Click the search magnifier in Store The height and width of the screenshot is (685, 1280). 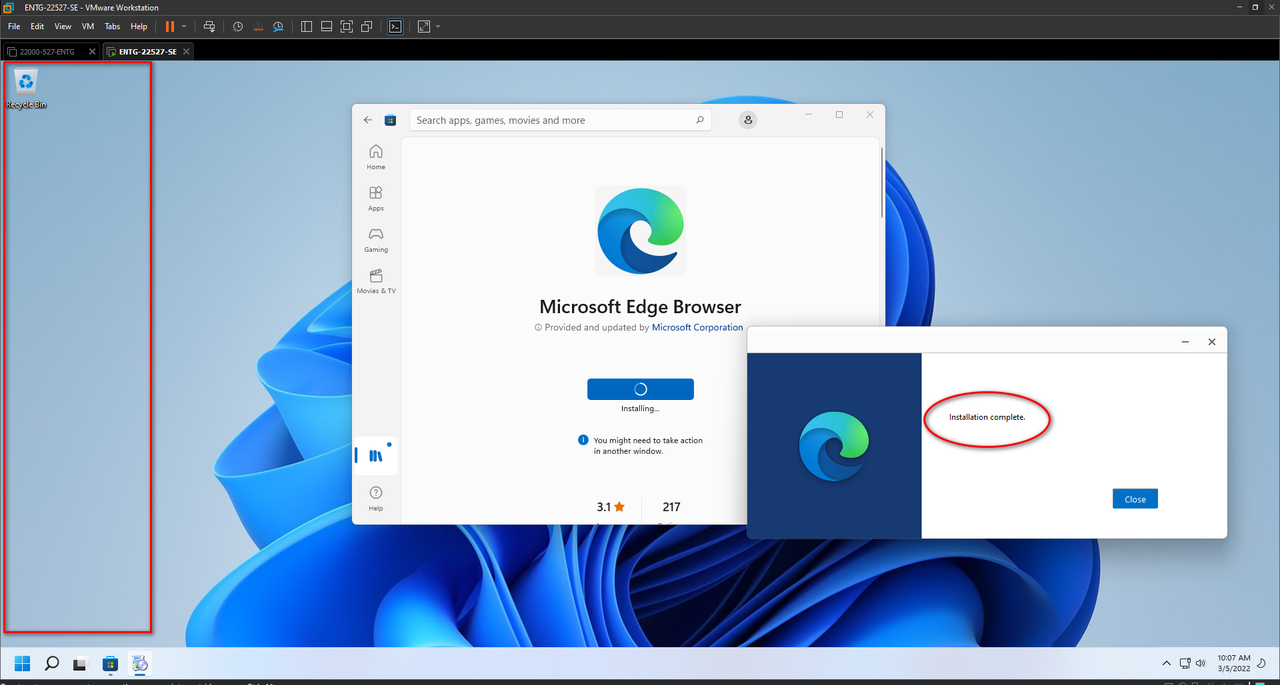pyautogui.click(x=700, y=120)
